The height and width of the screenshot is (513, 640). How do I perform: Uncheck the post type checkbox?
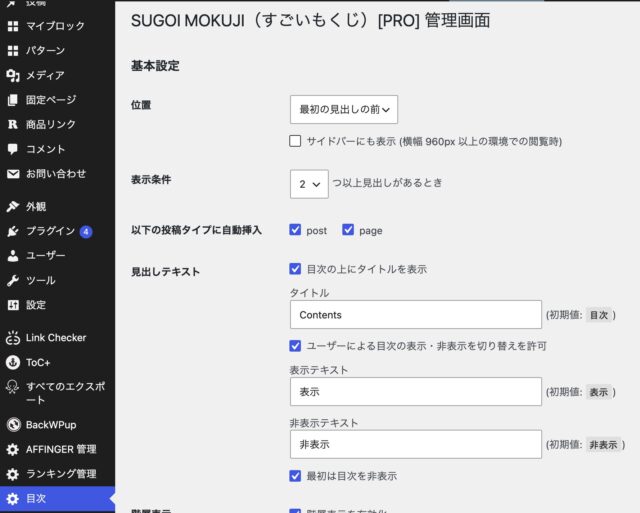pos(295,230)
